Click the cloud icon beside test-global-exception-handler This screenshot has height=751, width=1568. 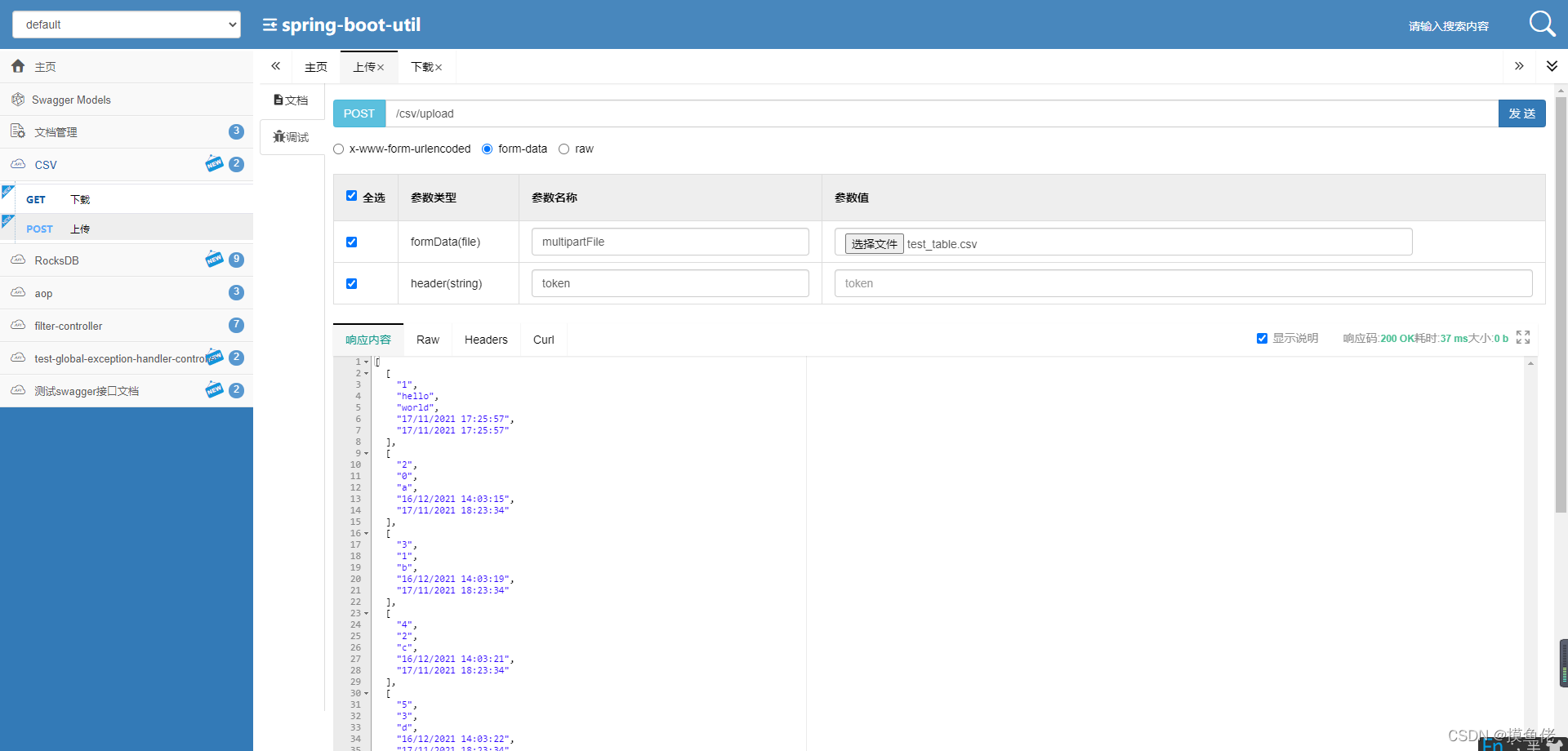pos(18,358)
